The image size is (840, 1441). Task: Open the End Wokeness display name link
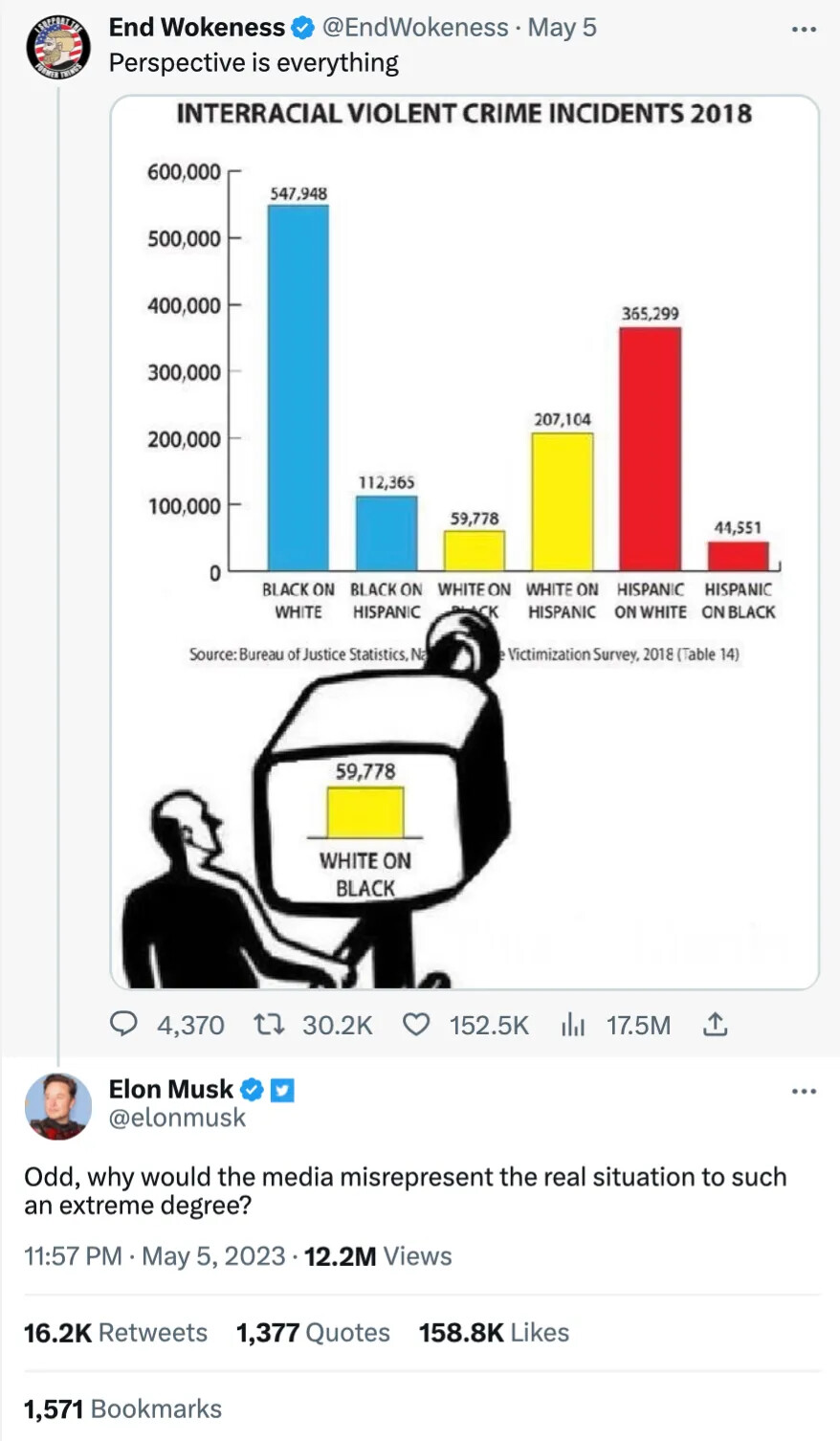coord(196,28)
